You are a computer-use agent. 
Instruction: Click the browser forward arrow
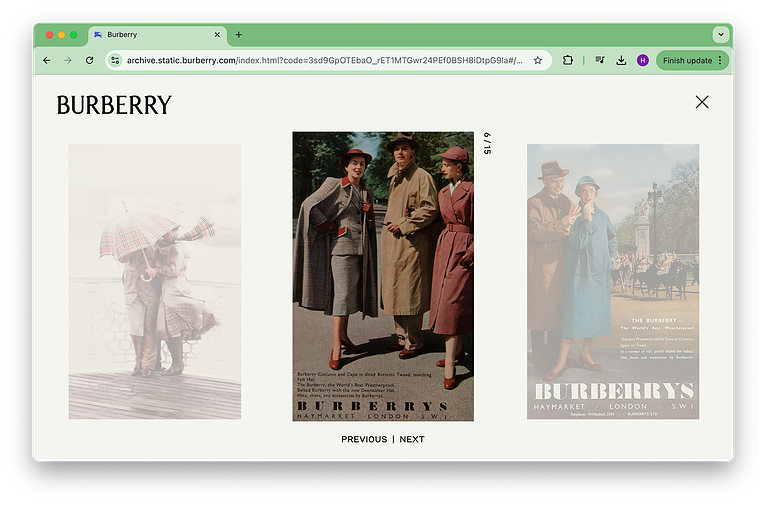coord(68,61)
